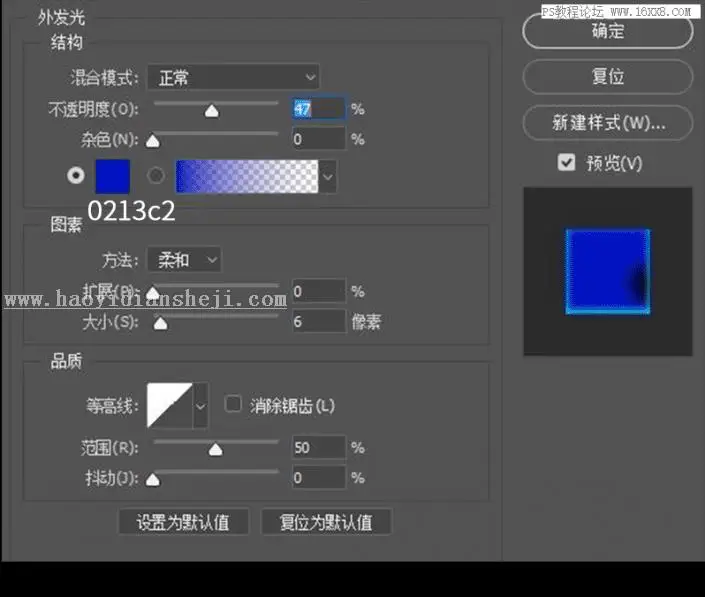Click the 扩展 value field

coord(319,292)
